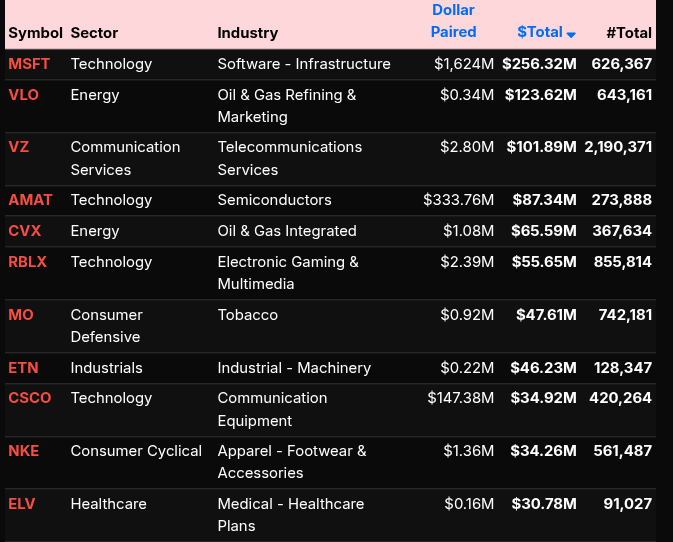Open the ETN ticker link
This screenshot has width=673, height=542.
coord(23,368)
